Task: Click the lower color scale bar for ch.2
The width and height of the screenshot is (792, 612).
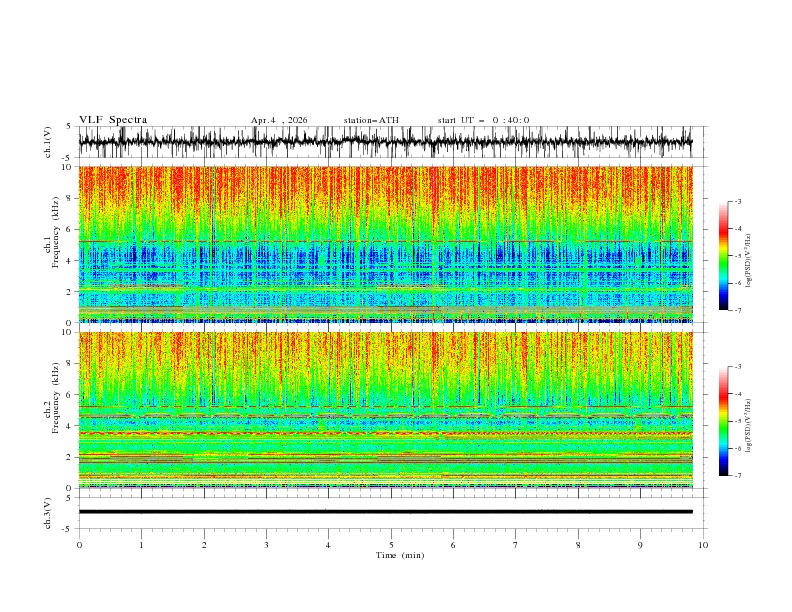Action: tap(723, 421)
